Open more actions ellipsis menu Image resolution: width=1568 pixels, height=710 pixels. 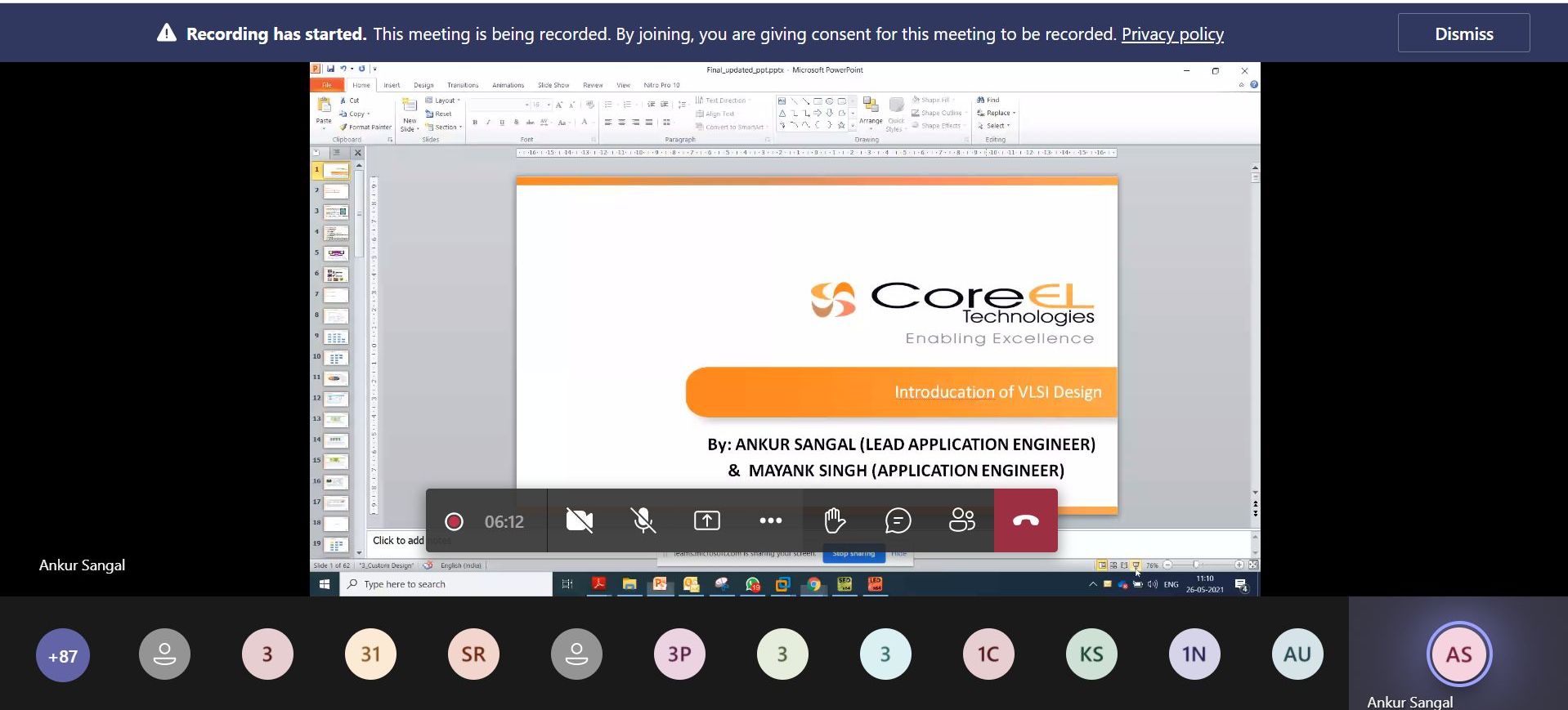770,520
